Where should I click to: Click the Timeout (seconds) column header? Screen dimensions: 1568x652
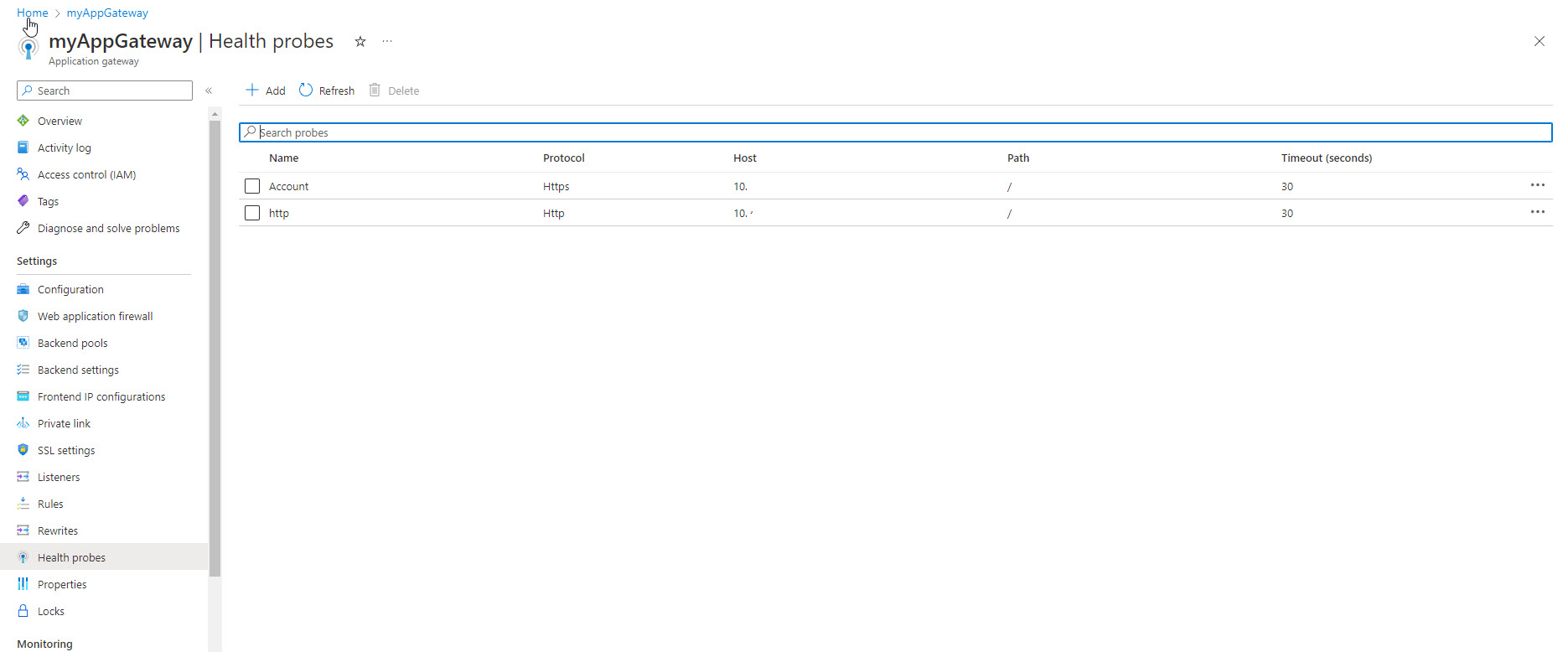1327,158
